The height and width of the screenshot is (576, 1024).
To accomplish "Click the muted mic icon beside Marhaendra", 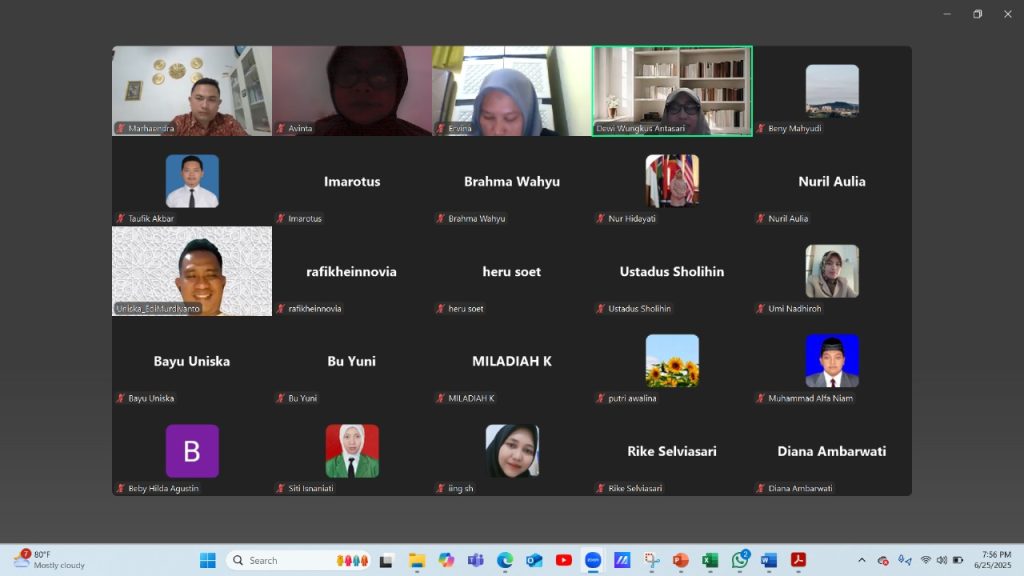I will [121, 128].
